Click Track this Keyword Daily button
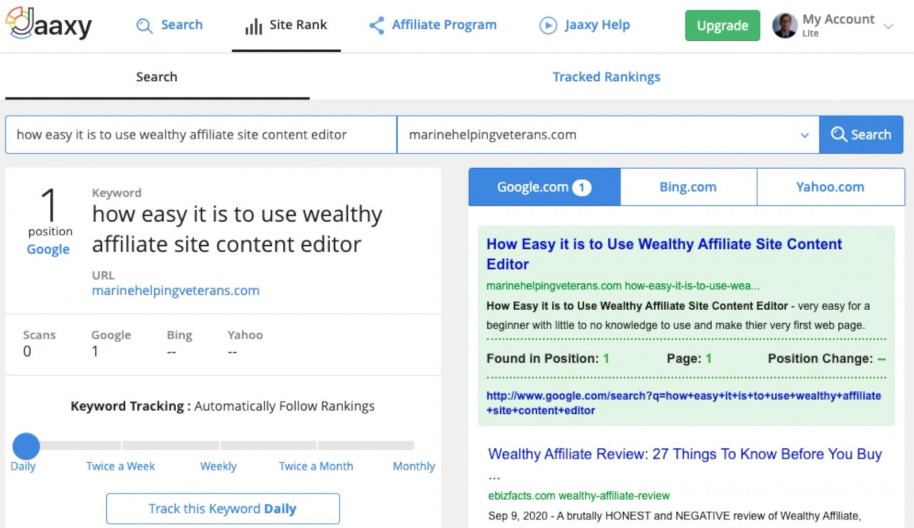 click(x=223, y=509)
